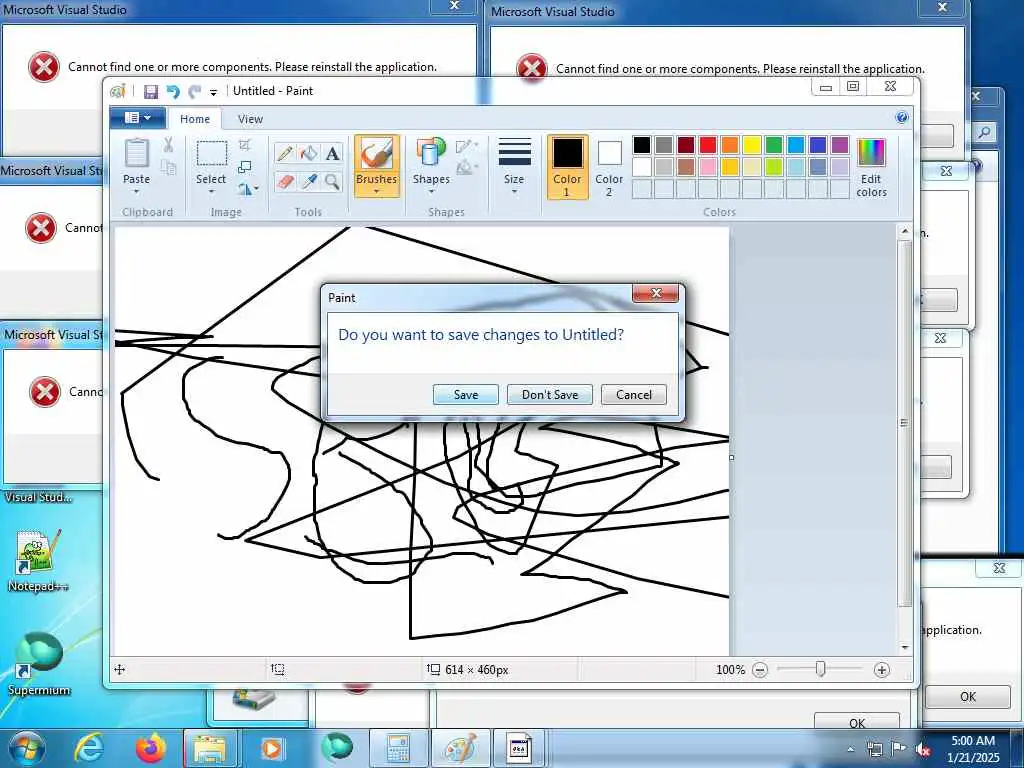This screenshot has width=1024, height=768.
Task: Click the zoom in plus button
Action: click(881, 669)
